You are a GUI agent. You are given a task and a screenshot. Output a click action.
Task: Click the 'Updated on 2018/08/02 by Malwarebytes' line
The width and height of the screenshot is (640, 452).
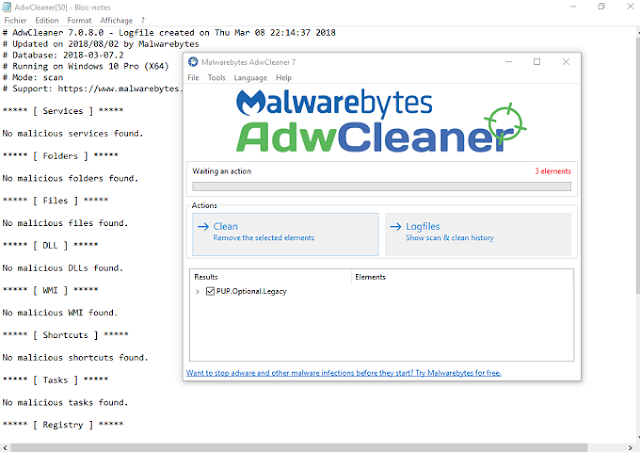click(x=101, y=44)
